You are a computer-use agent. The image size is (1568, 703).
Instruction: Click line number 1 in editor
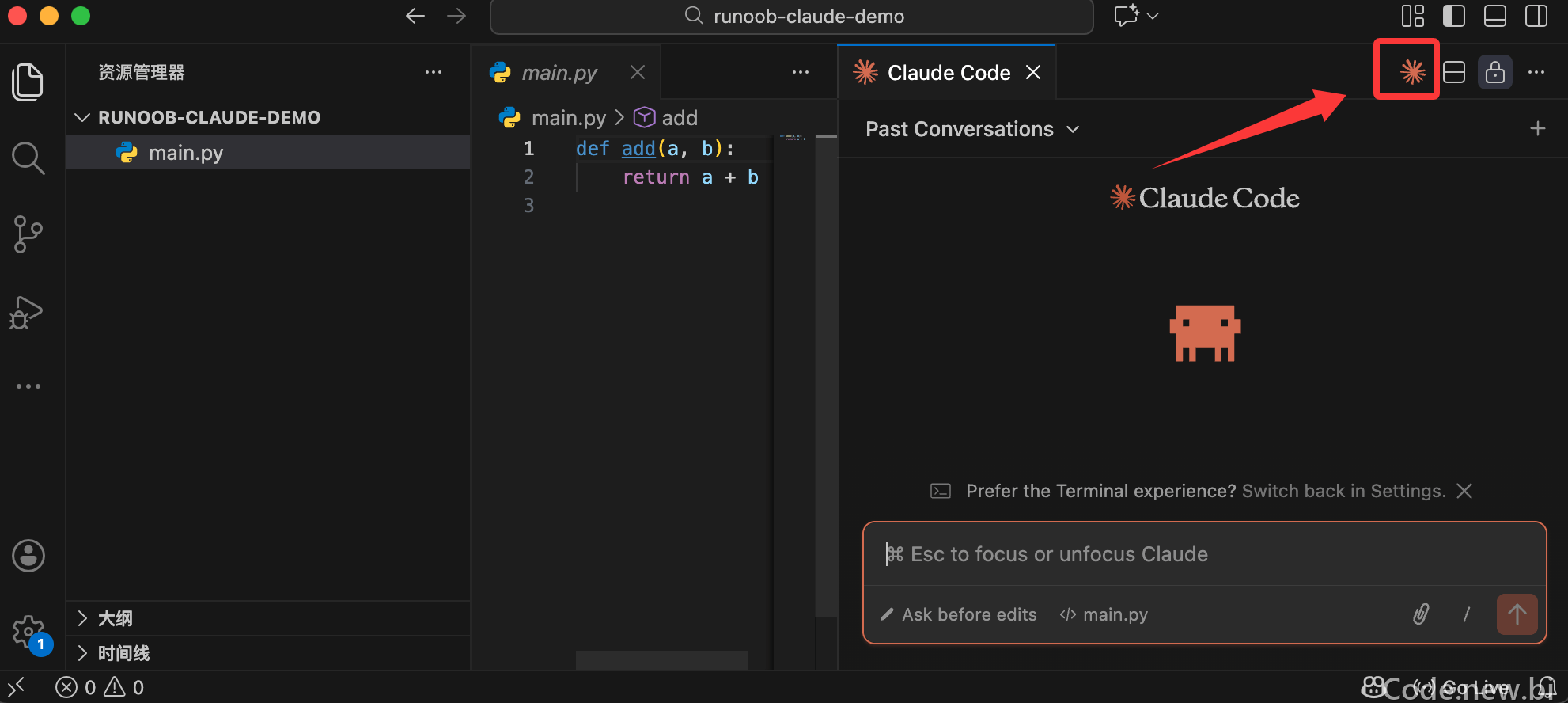pyautogui.click(x=528, y=148)
